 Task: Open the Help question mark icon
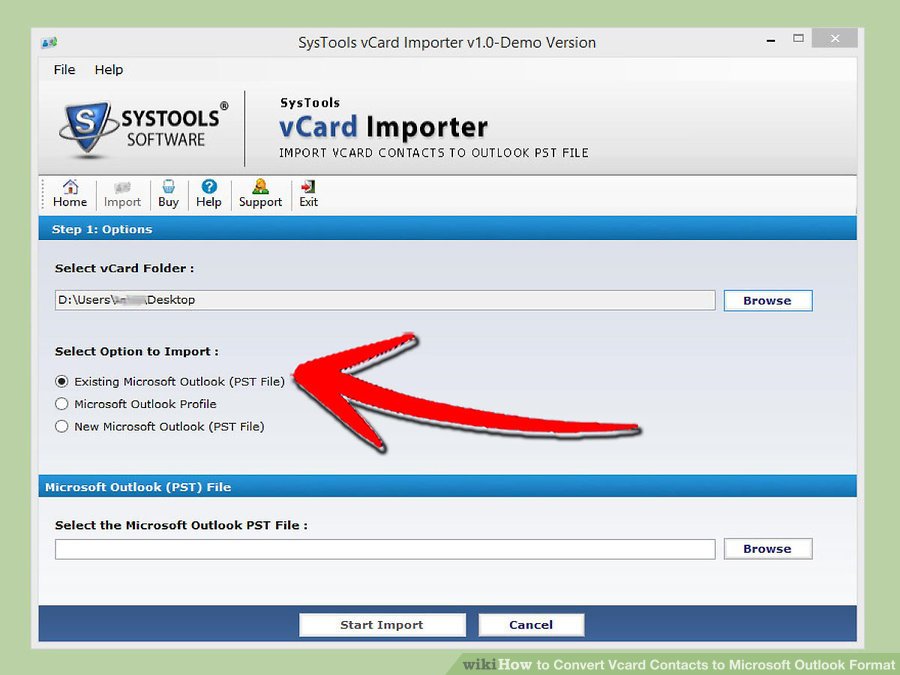pos(208,187)
